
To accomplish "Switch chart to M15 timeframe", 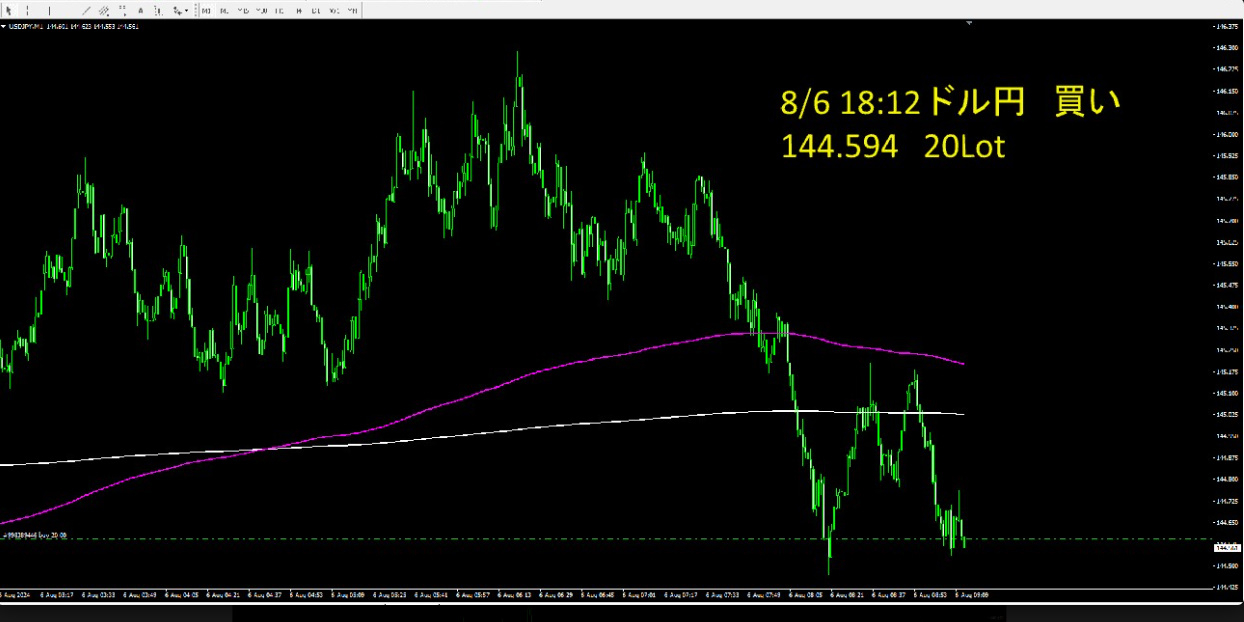I will [243, 11].
